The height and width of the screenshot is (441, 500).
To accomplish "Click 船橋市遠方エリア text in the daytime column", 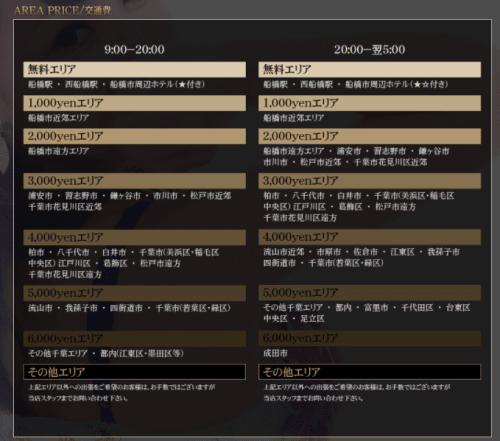I will (59, 151).
